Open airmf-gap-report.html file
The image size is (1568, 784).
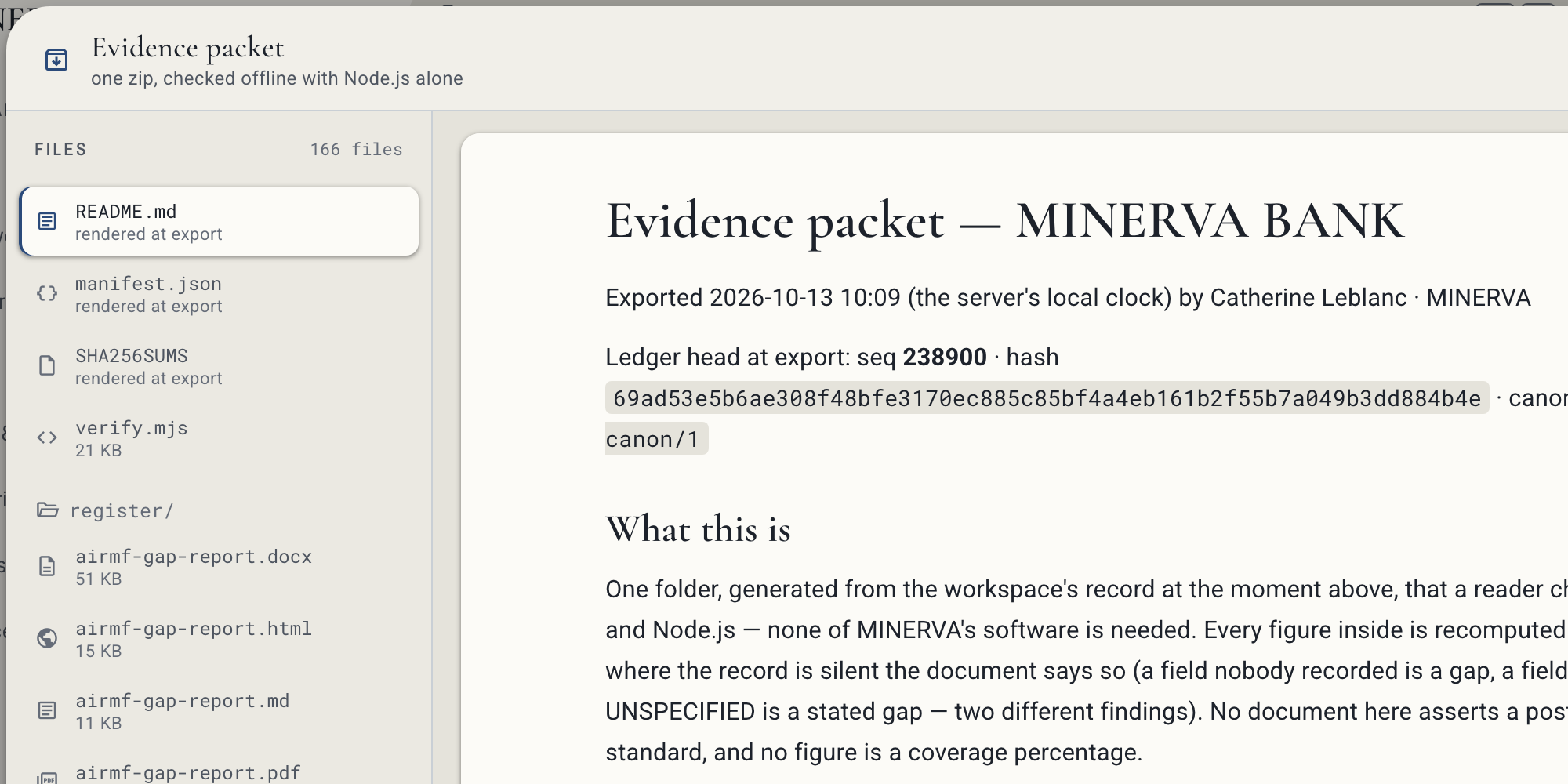click(x=220, y=639)
